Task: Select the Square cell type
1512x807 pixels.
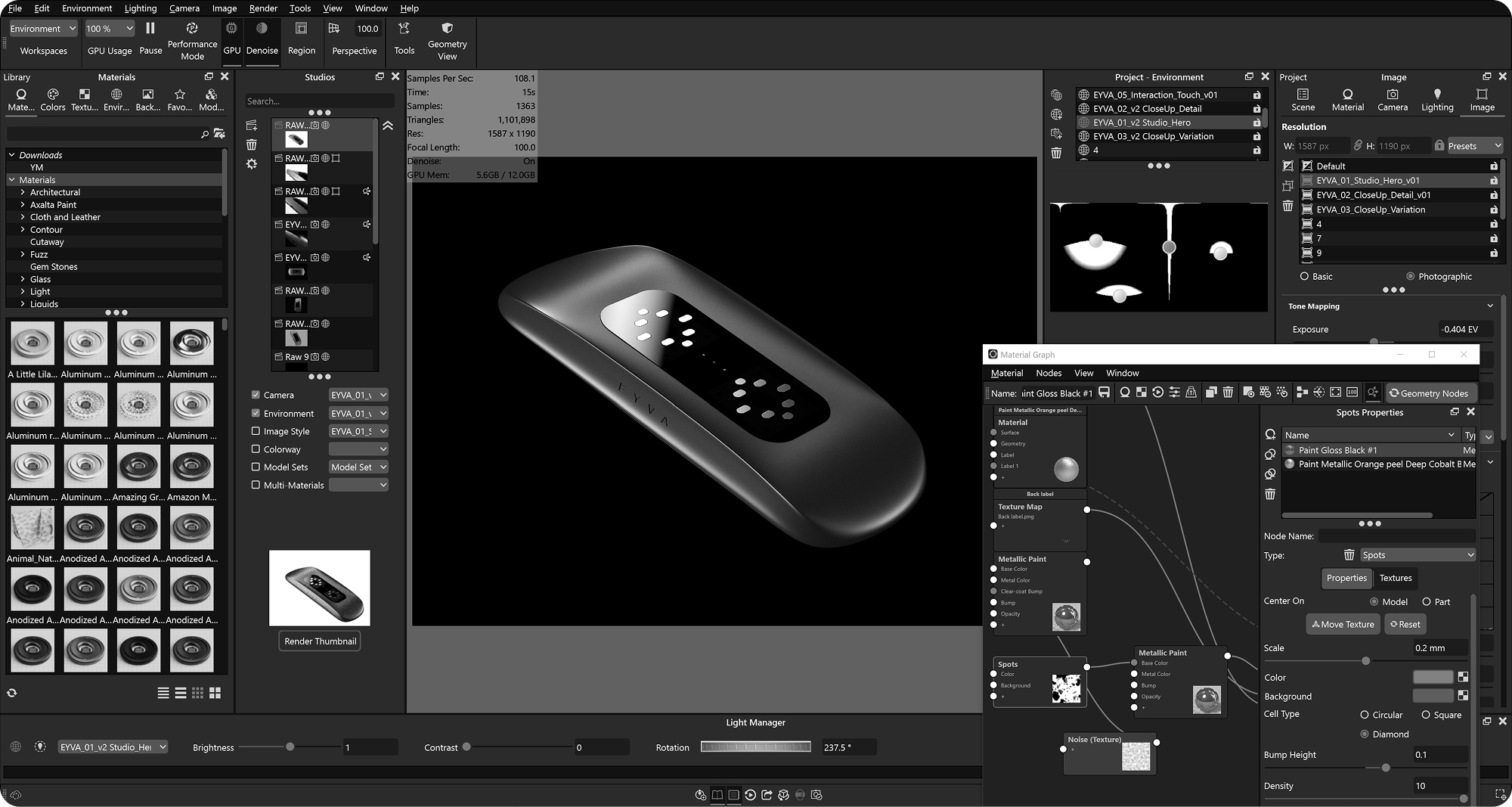Action: 1426,715
